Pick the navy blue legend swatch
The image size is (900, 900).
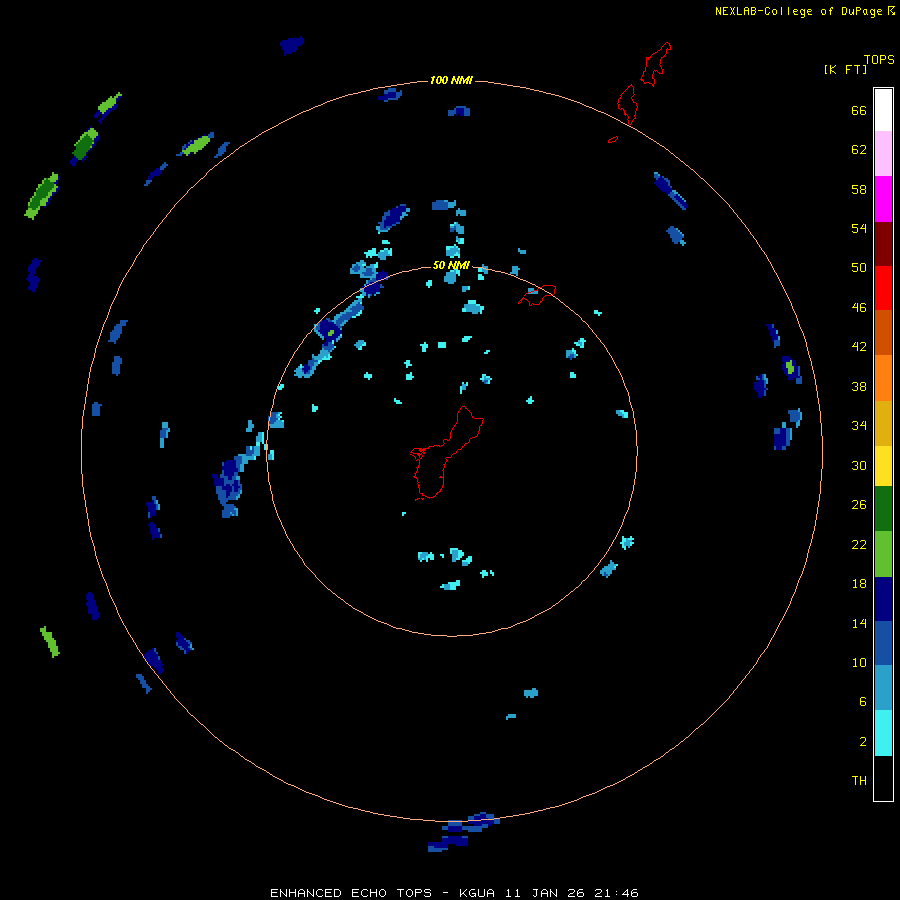(883, 599)
